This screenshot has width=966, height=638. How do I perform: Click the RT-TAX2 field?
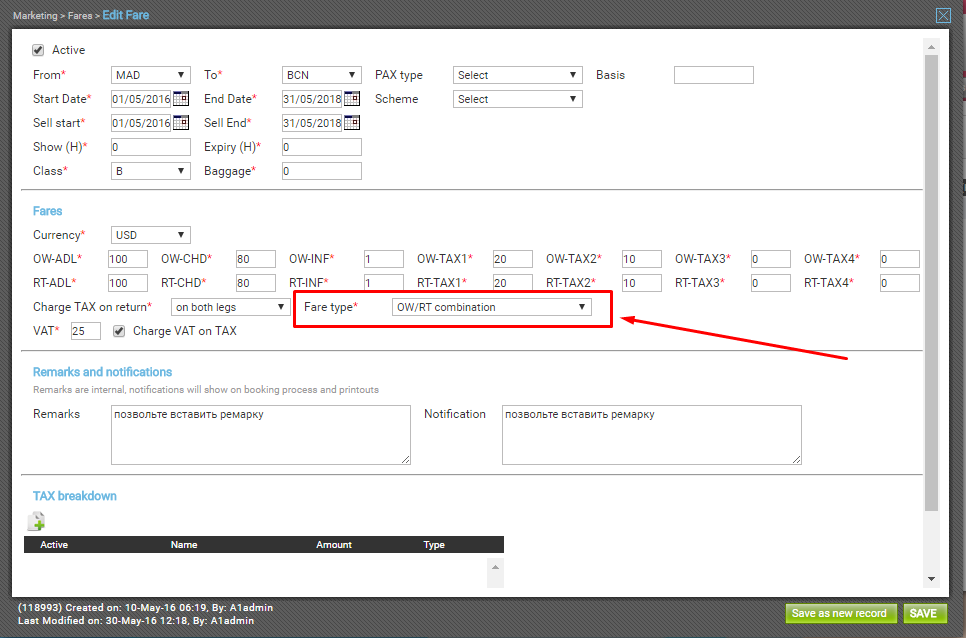(x=641, y=283)
